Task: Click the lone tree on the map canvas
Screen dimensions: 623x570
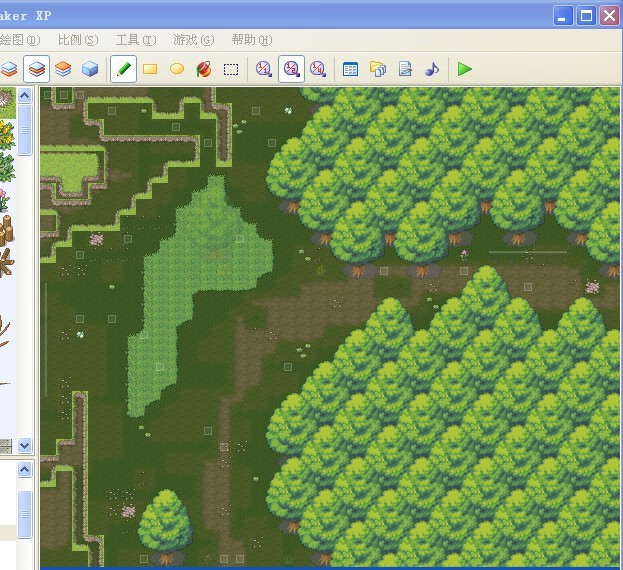Action: click(x=165, y=525)
